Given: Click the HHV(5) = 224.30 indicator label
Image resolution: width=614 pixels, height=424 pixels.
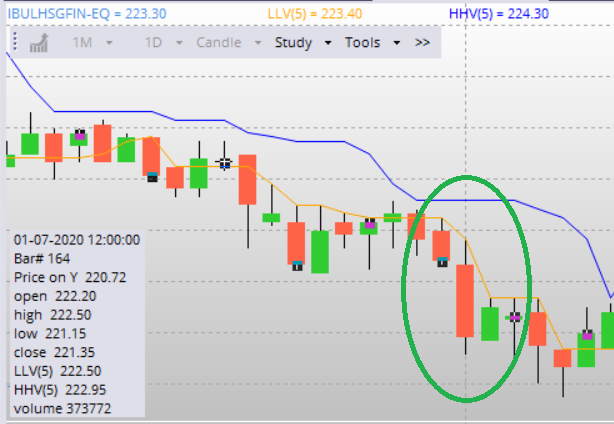Looking at the screenshot, I should [x=498, y=14].
